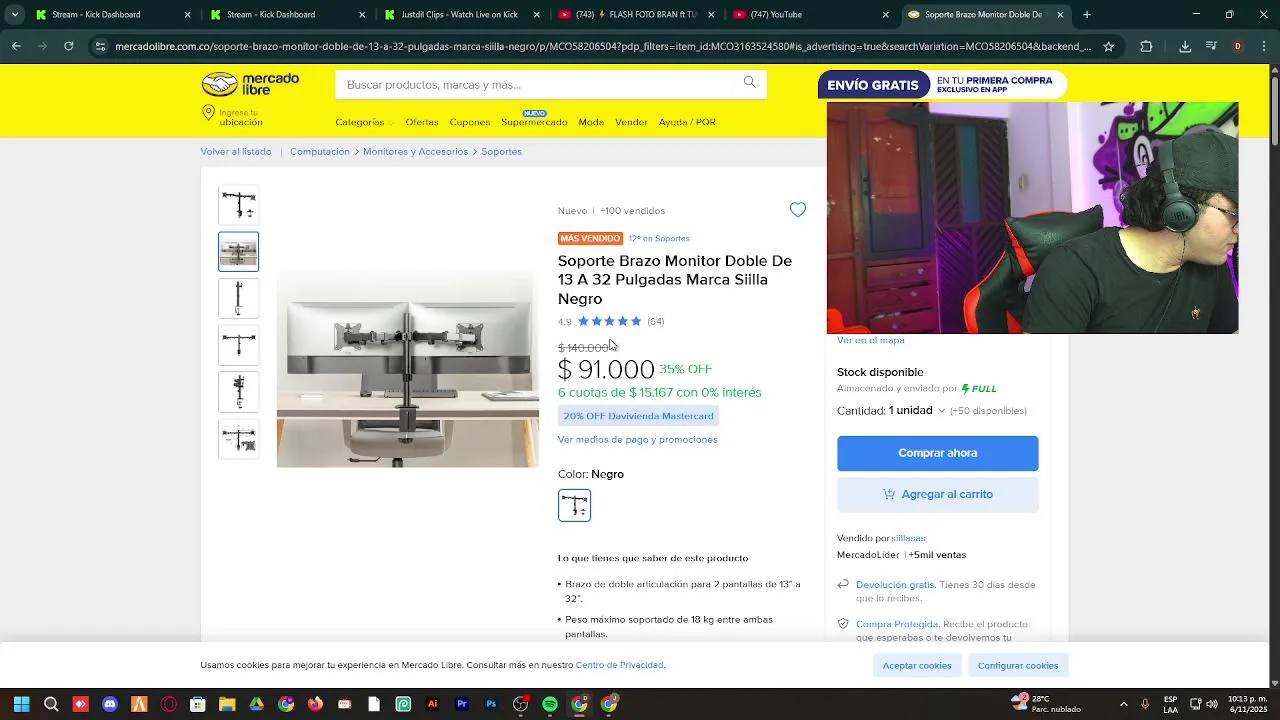Image resolution: width=1280 pixels, height=720 pixels.
Task: Click the 12º en Soportes ranking link
Action: [x=659, y=238]
